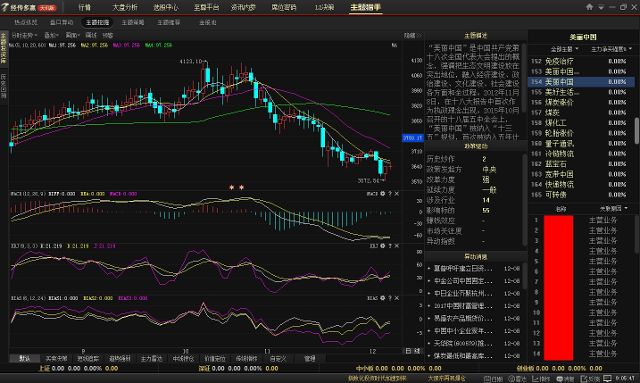Click the first red star marker below chart
This screenshot has width=640, height=383.
(x=232, y=187)
